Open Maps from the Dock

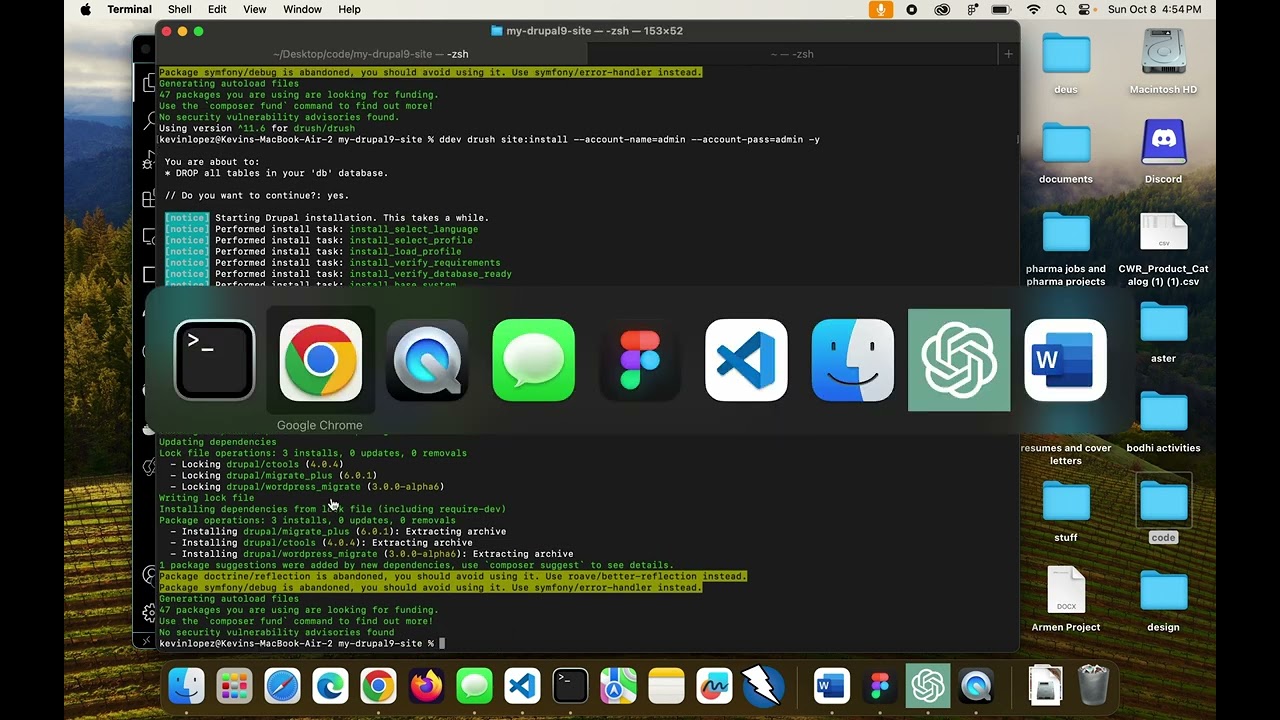coord(618,686)
